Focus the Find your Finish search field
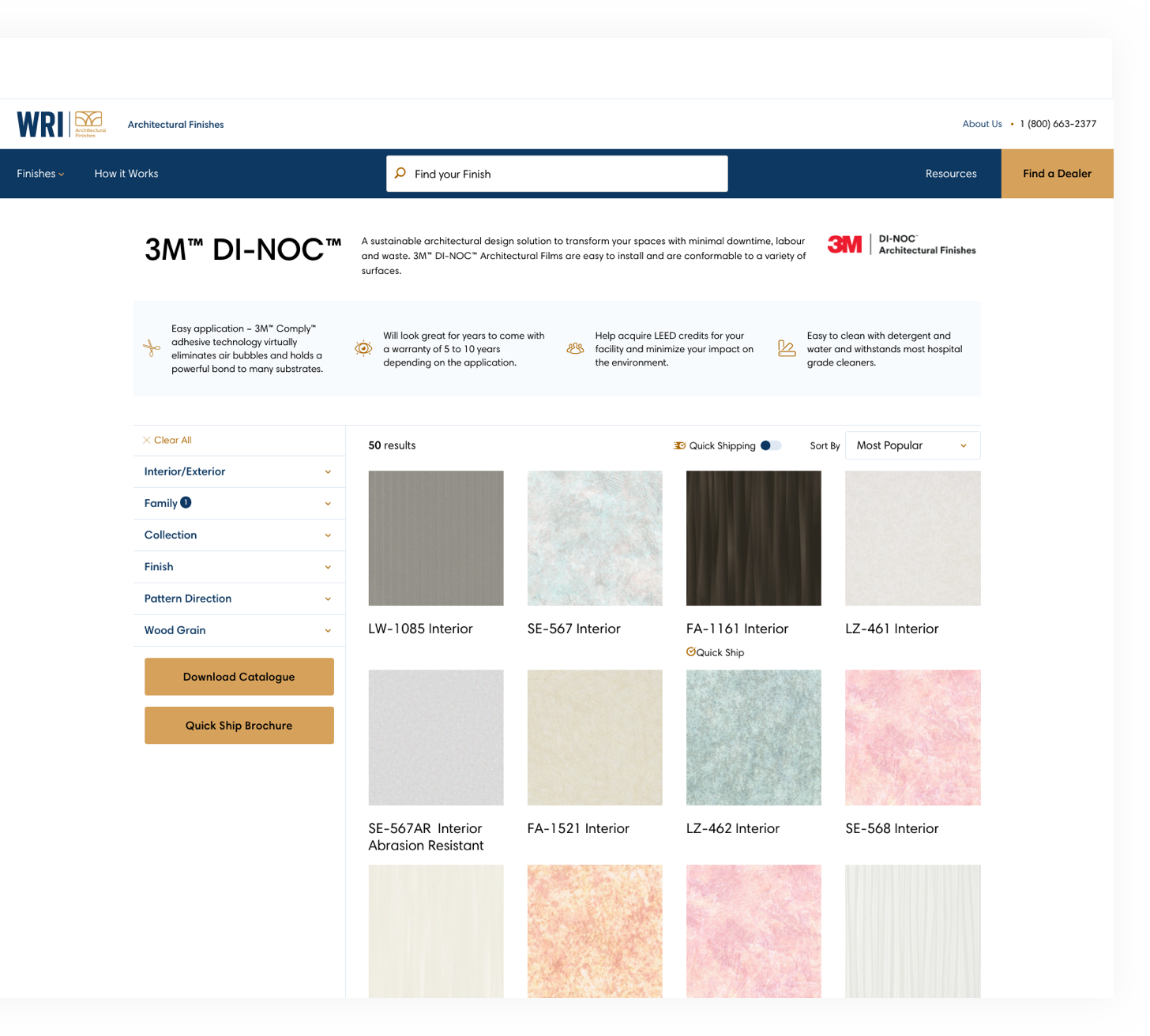 click(x=557, y=174)
